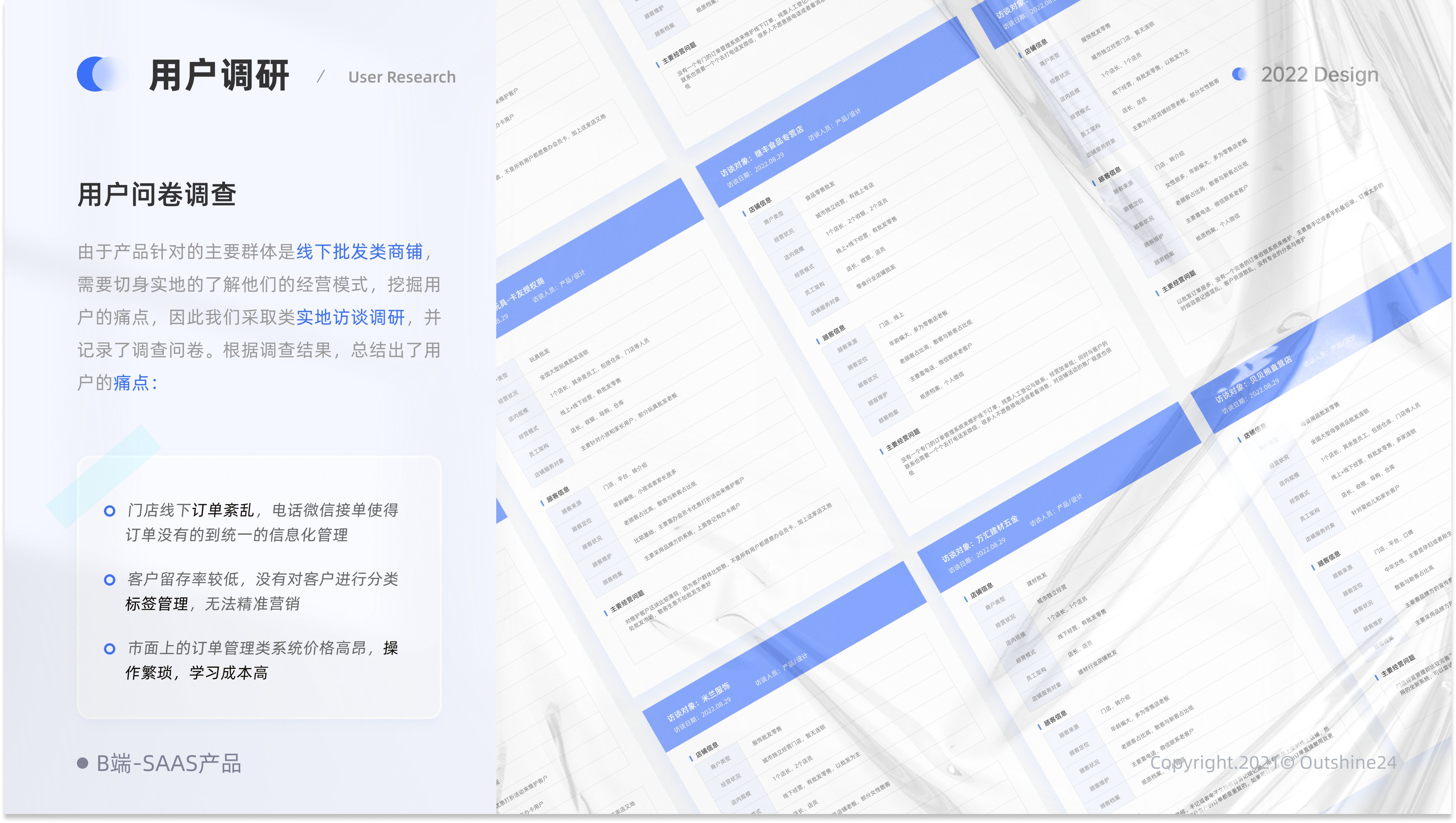Select the User Research menu label

pyautogui.click(x=401, y=77)
